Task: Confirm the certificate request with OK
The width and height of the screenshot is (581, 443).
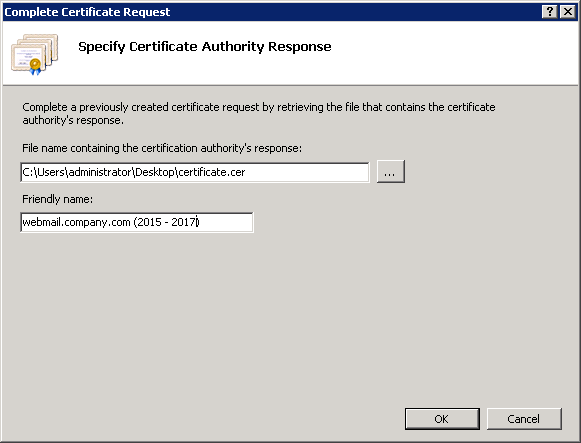Action: [x=442, y=419]
